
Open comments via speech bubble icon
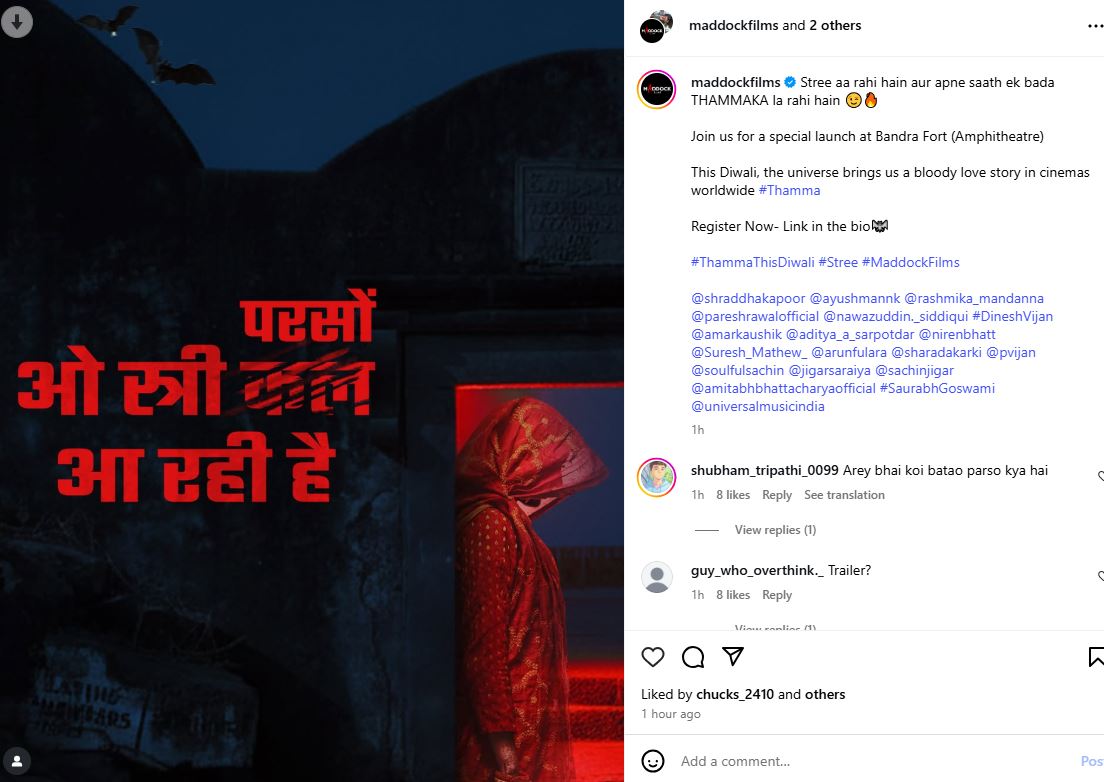pos(693,657)
